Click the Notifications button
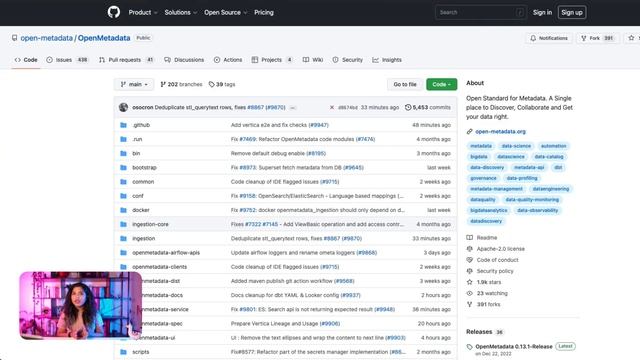Screen dimensions: 640x360 click(x=549, y=38)
